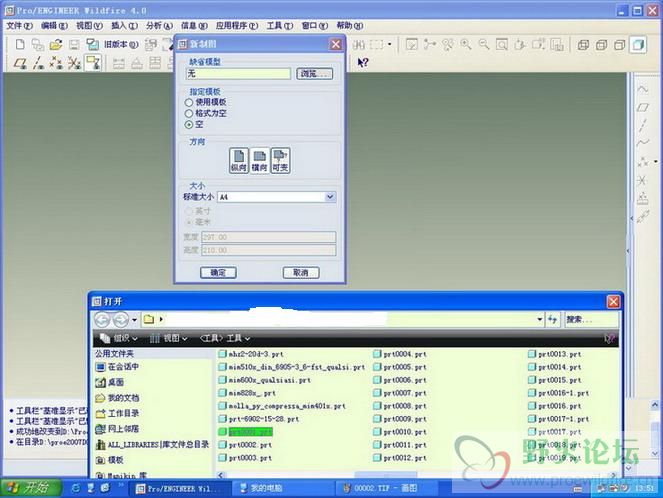Expand the navigation history arrow beside forward button
The height and width of the screenshot is (498, 663).
coord(134,320)
